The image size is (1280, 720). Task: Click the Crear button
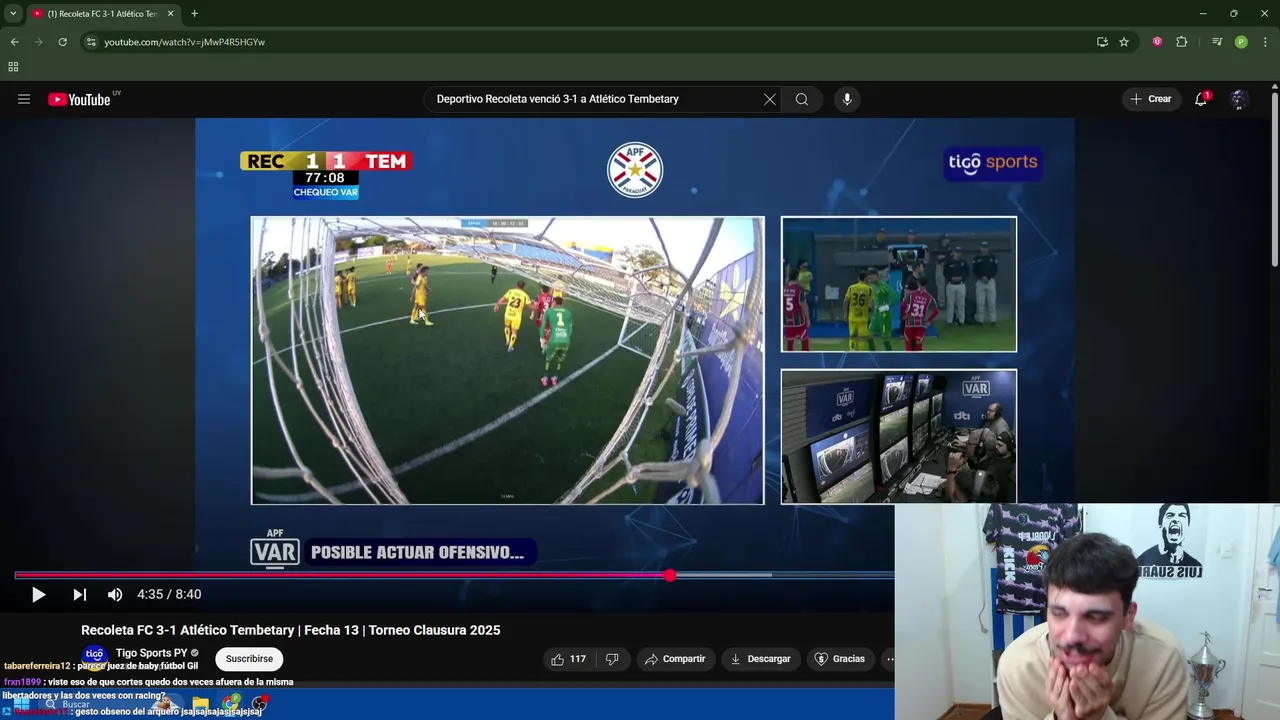(1150, 99)
